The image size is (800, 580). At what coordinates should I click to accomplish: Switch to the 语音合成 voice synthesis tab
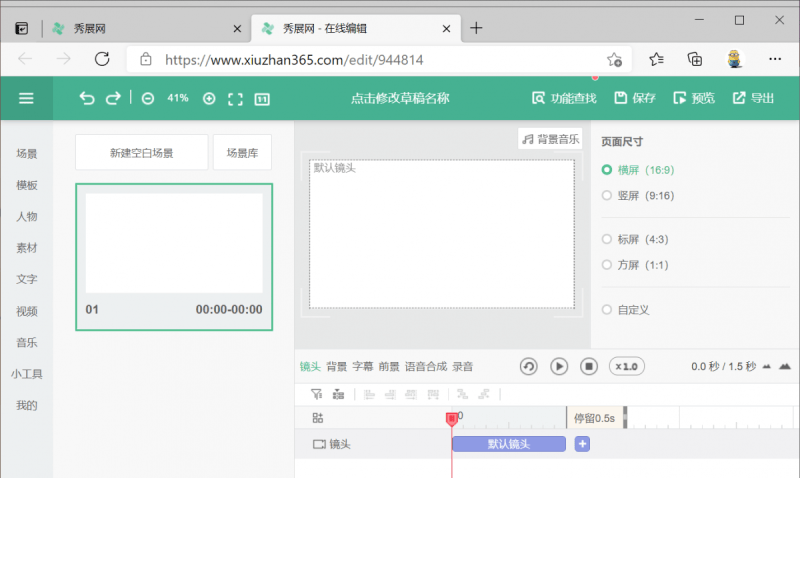[x=426, y=366]
